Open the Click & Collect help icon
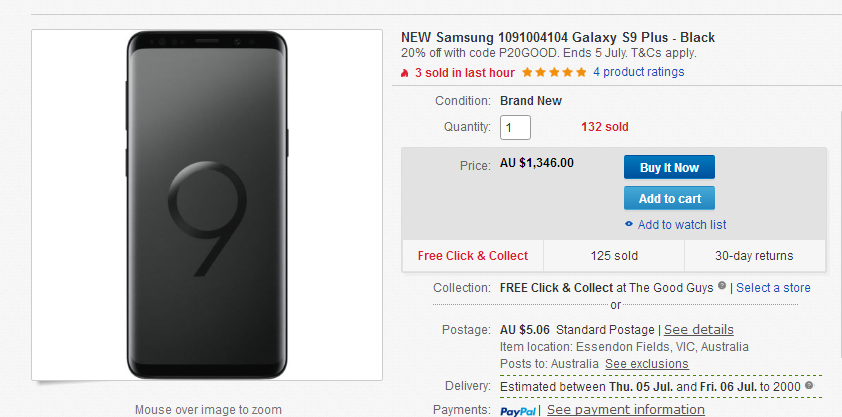Image resolution: width=842 pixels, height=417 pixels. pos(722,286)
